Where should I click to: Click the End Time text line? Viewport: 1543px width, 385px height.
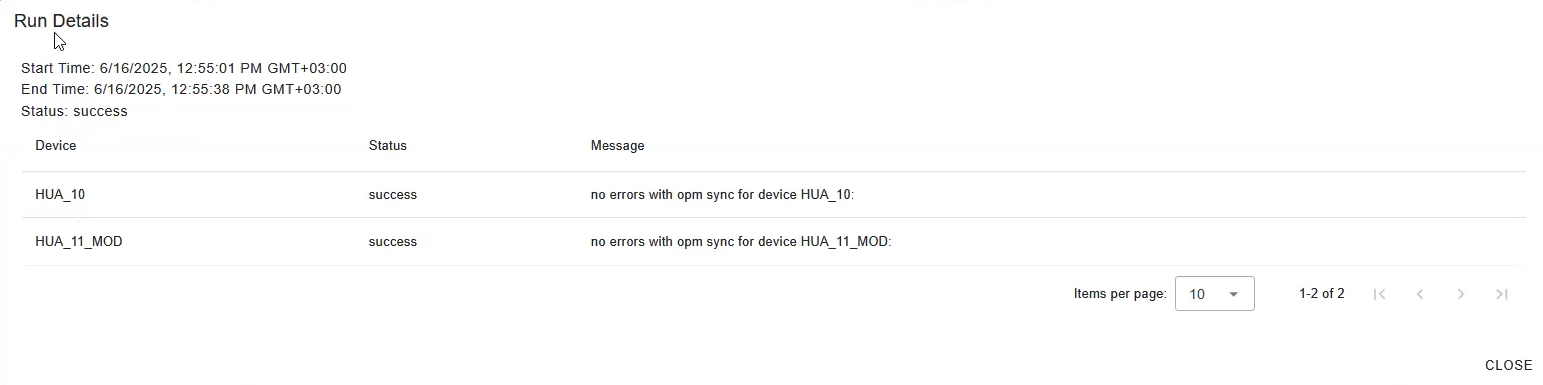pyautogui.click(x=181, y=90)
